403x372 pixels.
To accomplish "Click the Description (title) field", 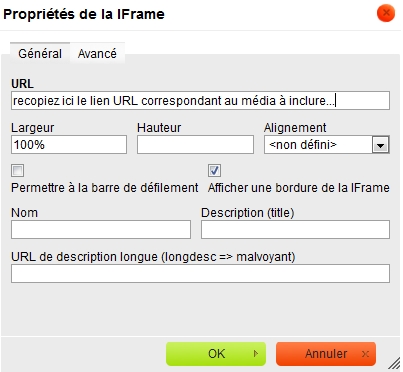I will [295, 229].
